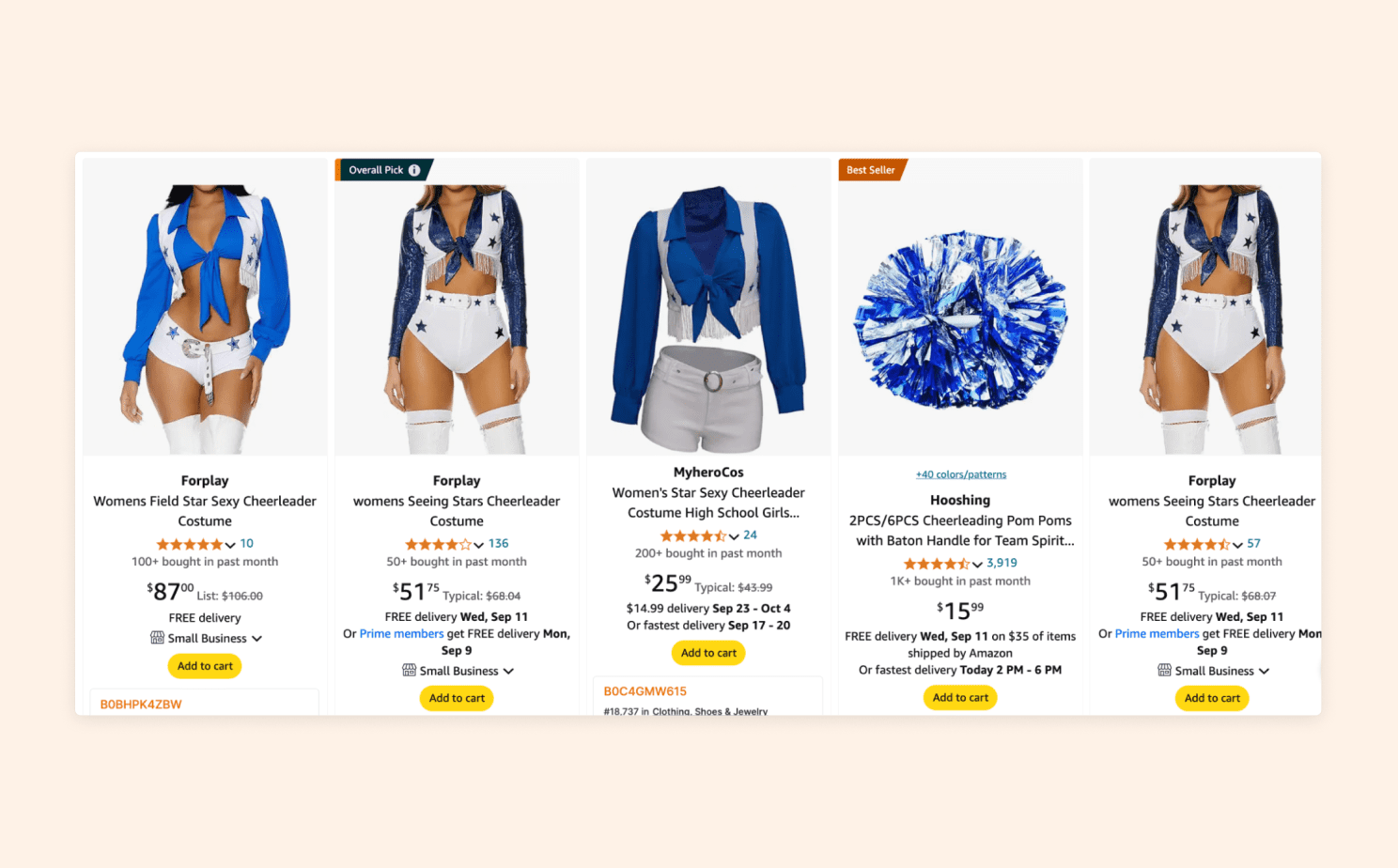Add MyheroCos costume to cart
The height and width of the screenshot is (868, 1398).
click(x=708, y=653)
